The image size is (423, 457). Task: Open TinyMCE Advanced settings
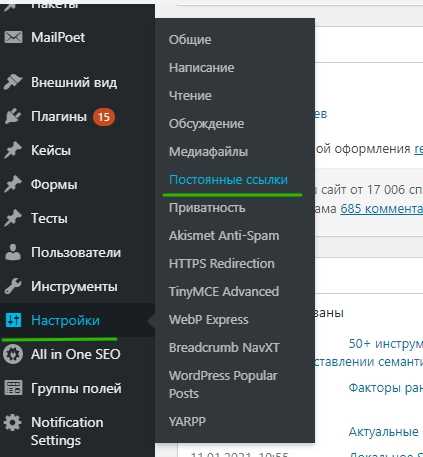[224, 291]
